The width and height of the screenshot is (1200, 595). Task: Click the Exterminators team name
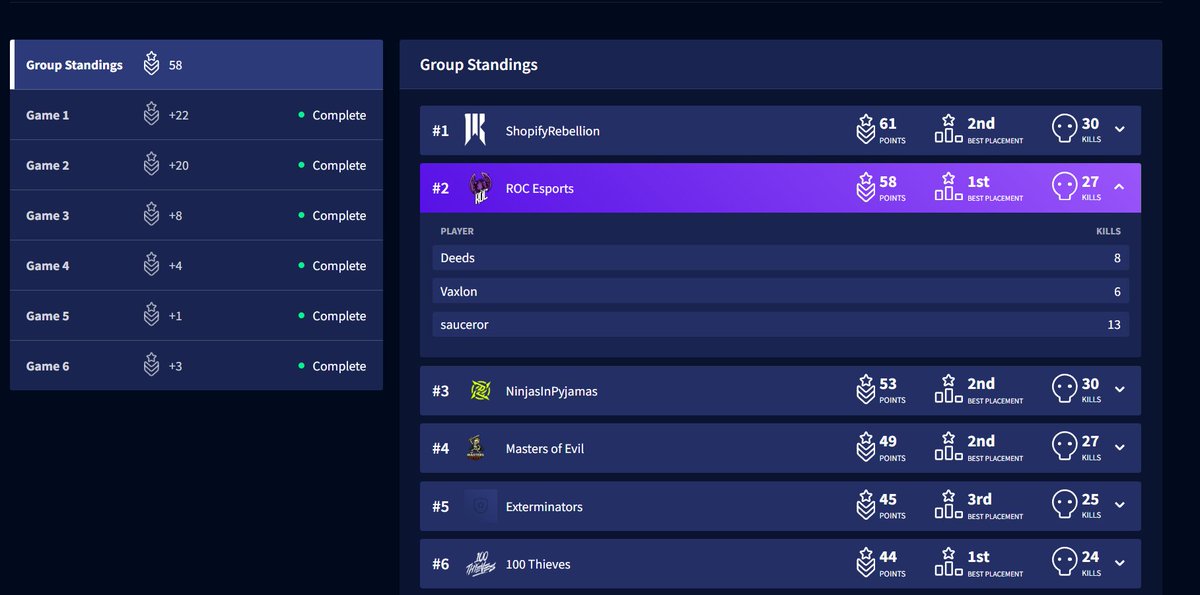(544, 507)
